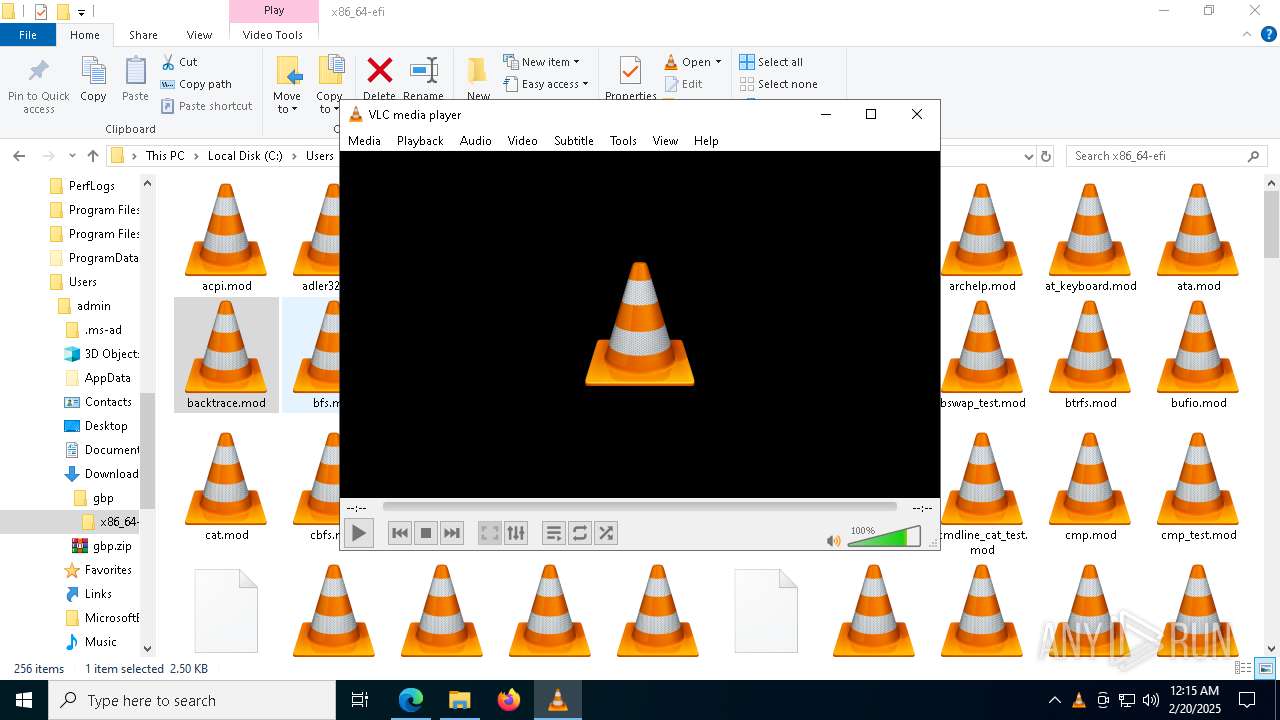Click Paste shortcut in ribbon
Image resolution: width=1280 pixels, height=720 pixels.
206,106
